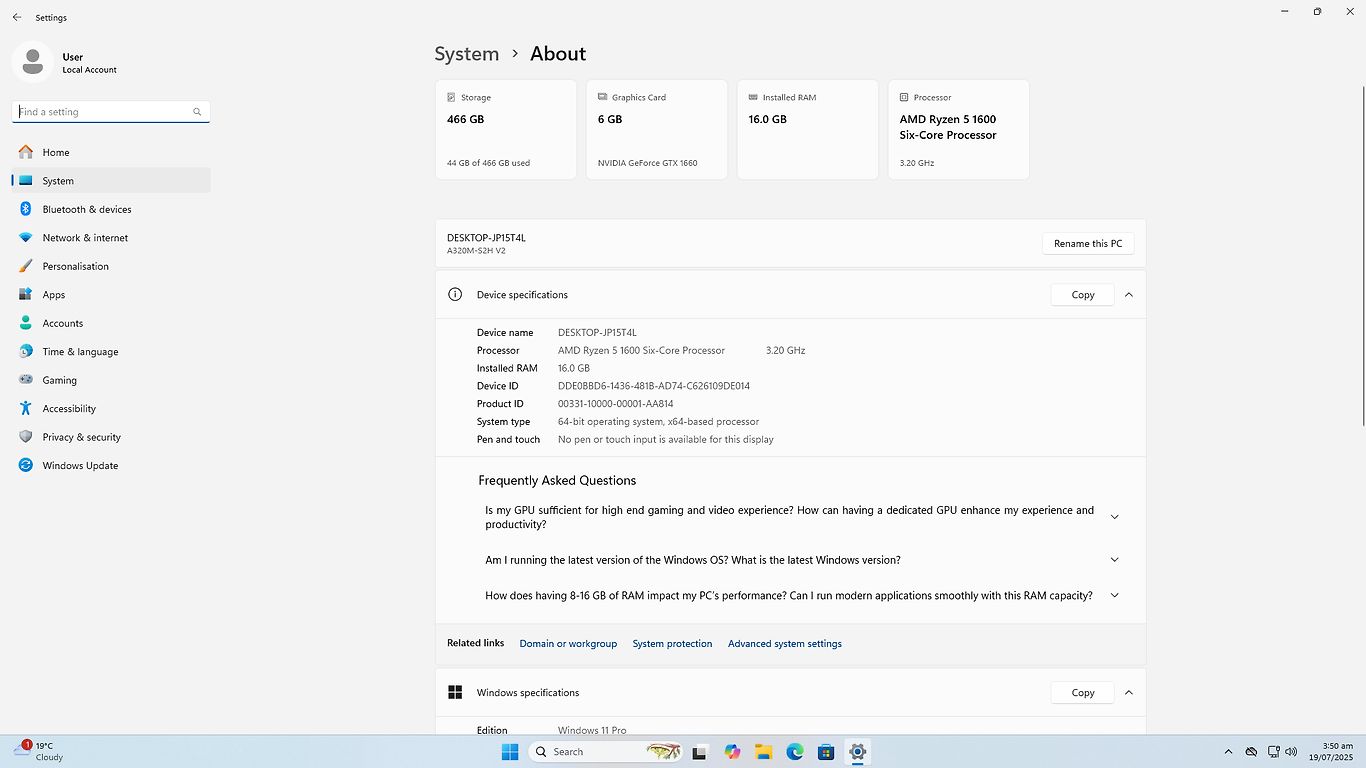Open the Apps settings page
The width and height of the screenshot is (1366, 768).
click(x=111, y=295)
